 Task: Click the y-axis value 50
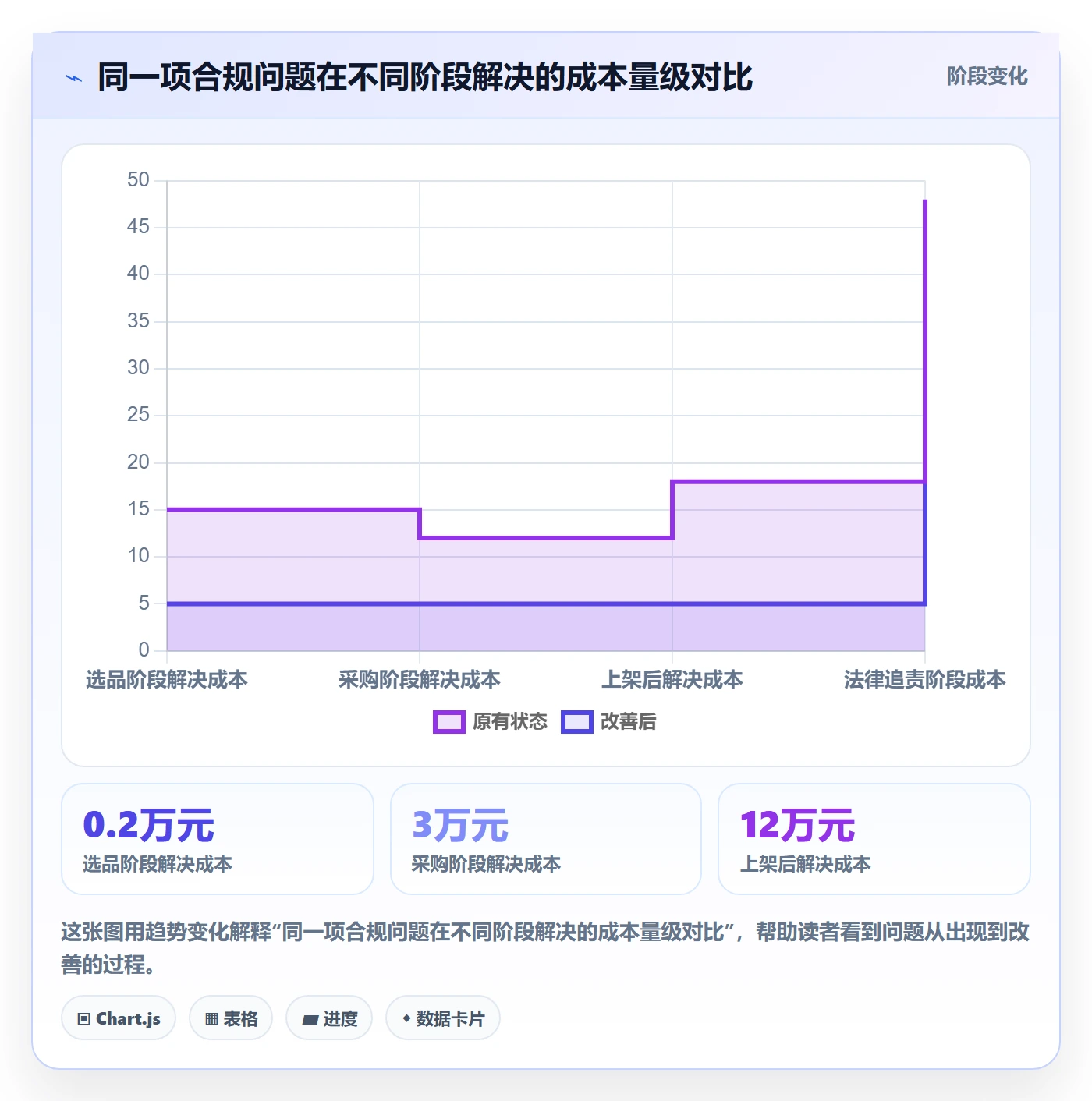point(138,180)
